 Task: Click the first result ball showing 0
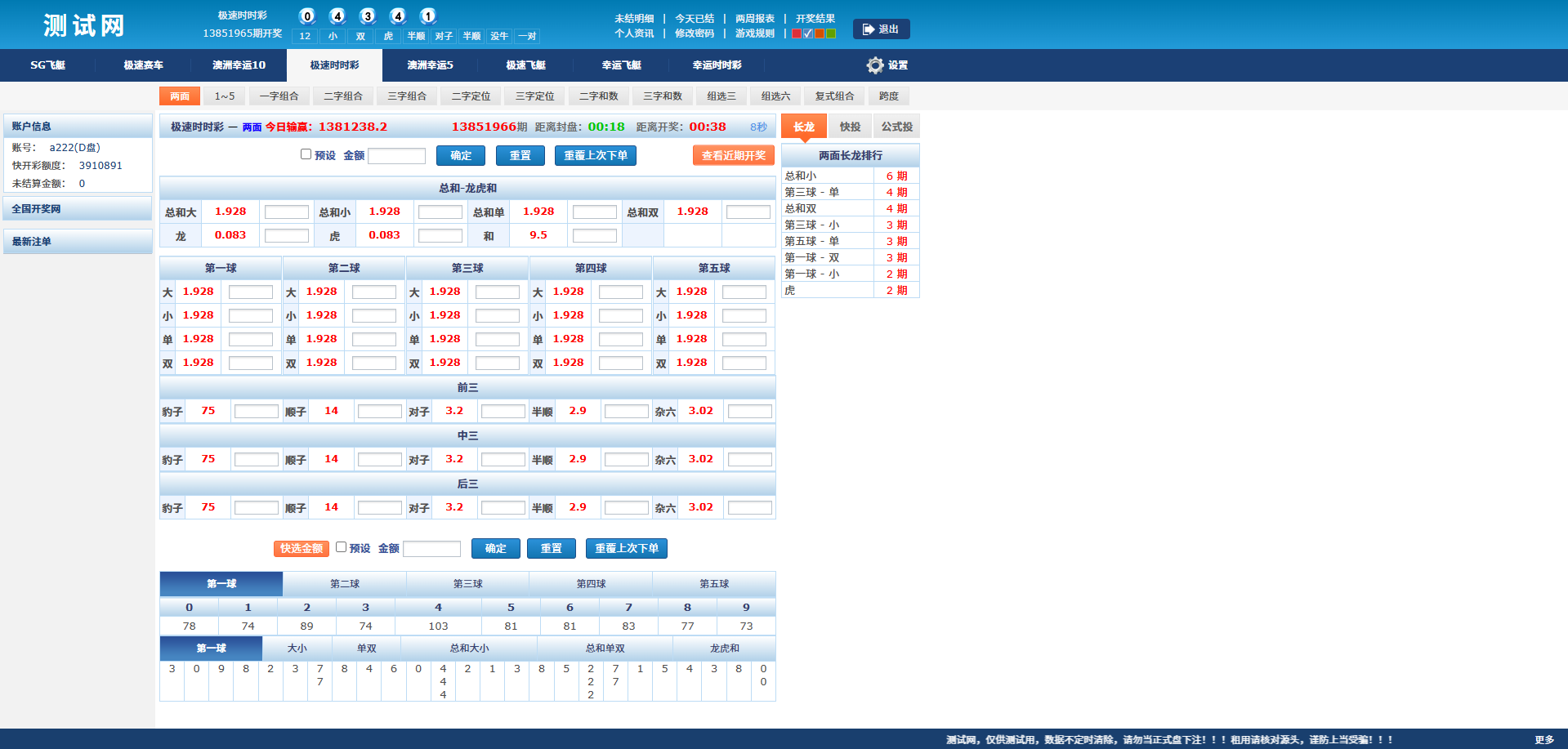(x=307, y=16)
